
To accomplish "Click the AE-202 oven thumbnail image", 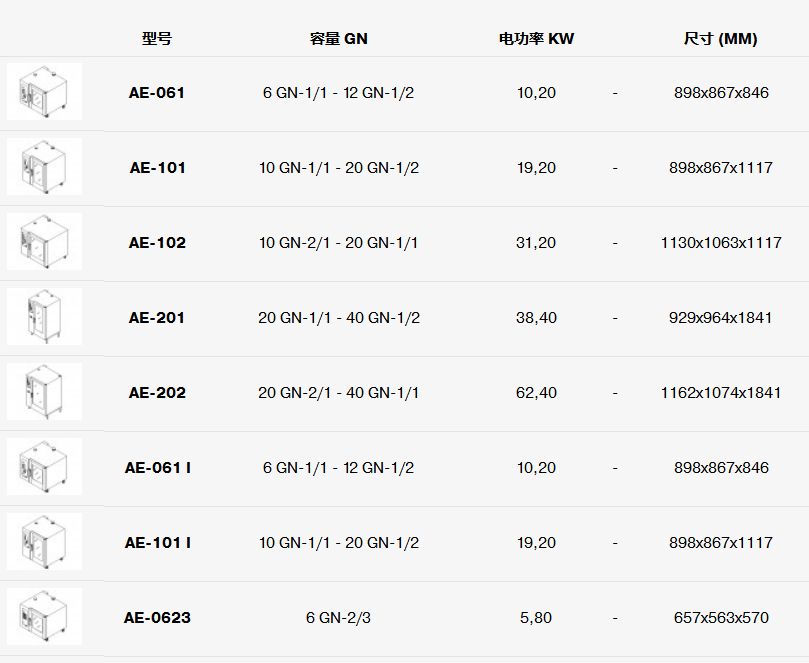I will pos(44,392).
